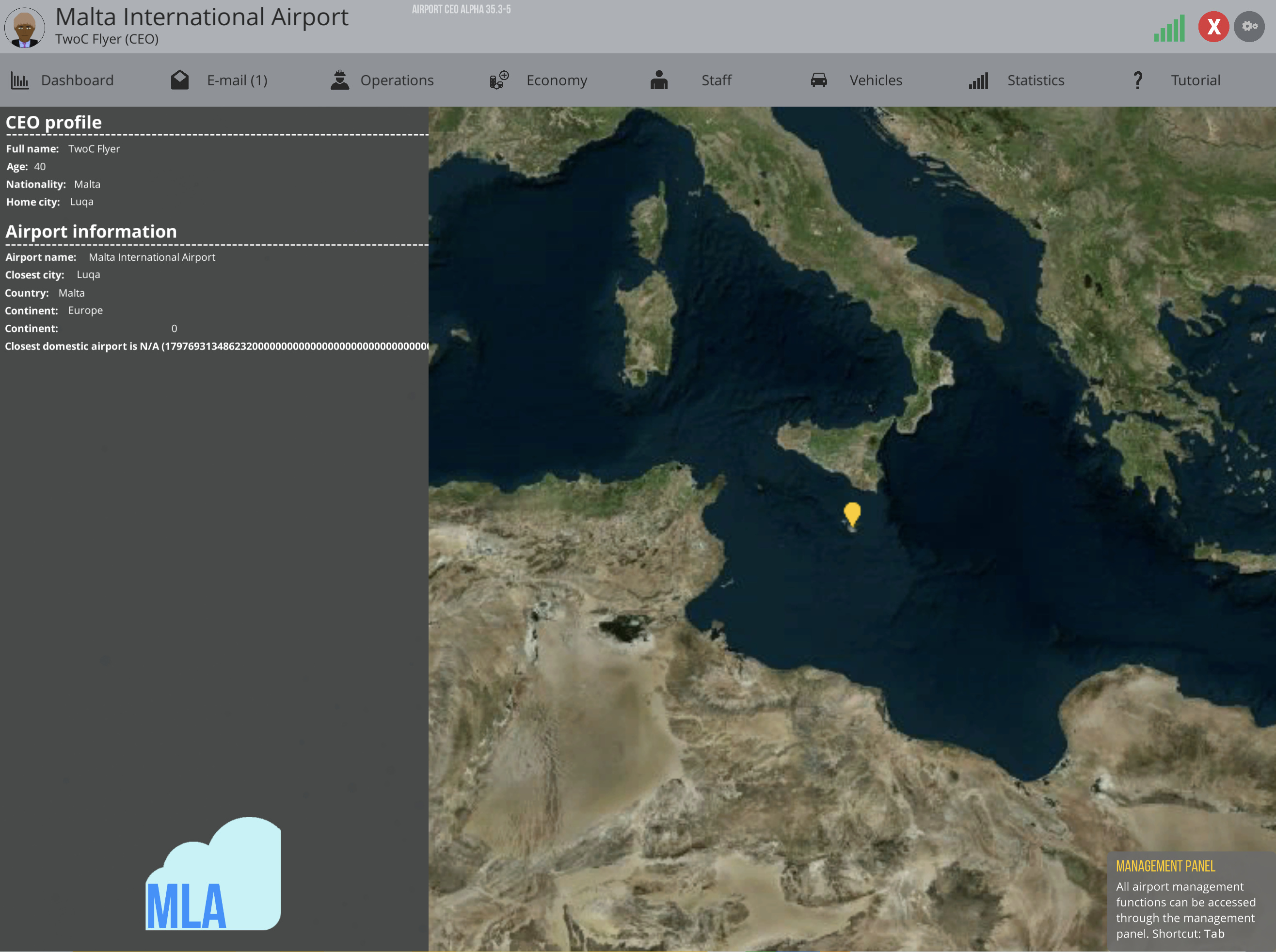Click the Statistics bars icon
The width and height of the screenshot is (1276, 952).
pyautogui.click(x=979, y=80)
